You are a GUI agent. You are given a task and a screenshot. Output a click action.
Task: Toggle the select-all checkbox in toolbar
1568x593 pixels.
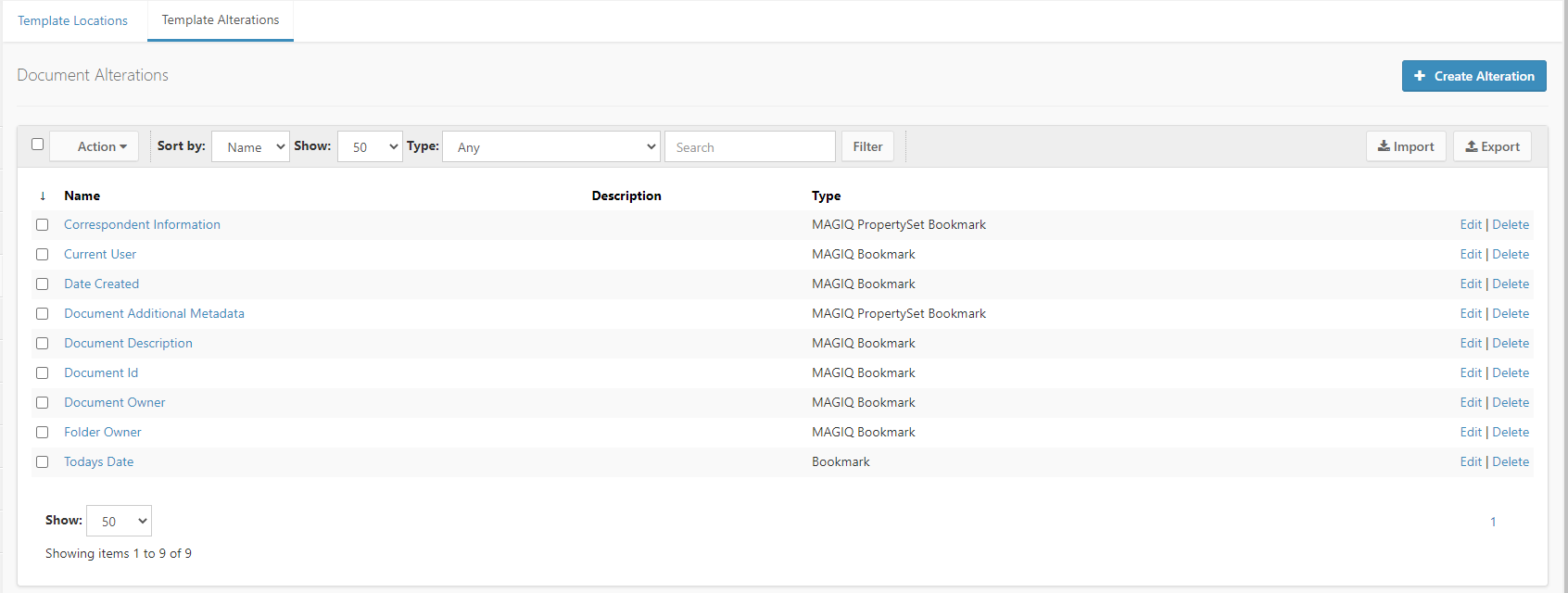pos(38,145)
